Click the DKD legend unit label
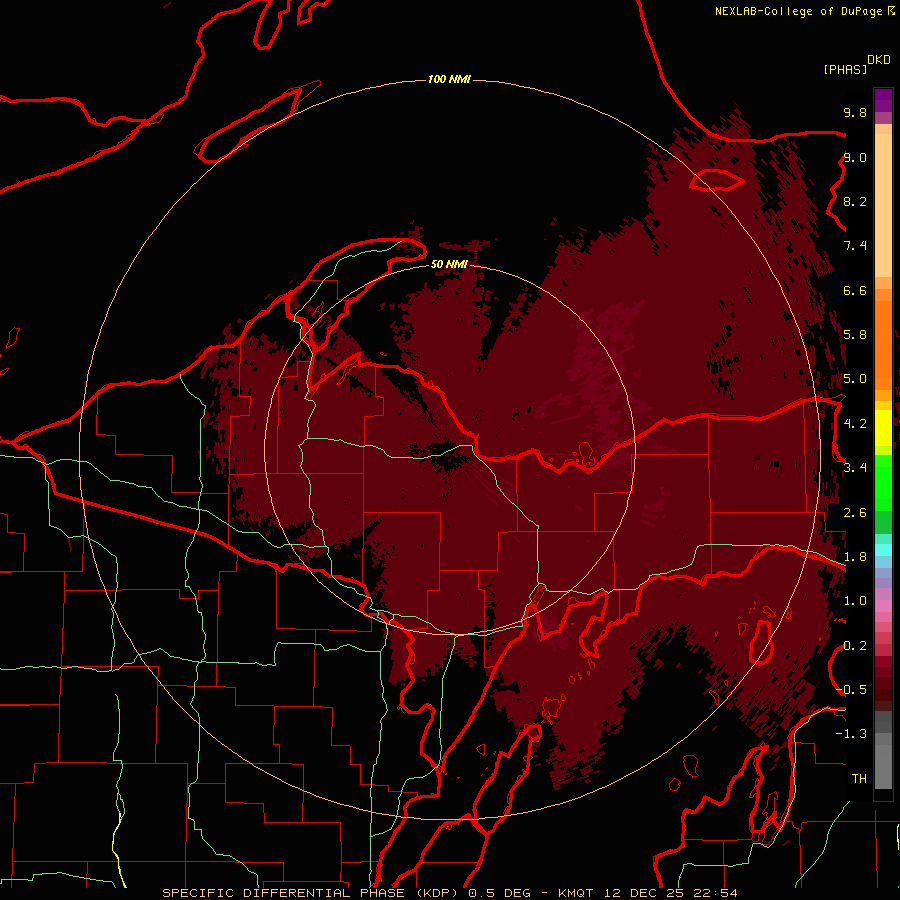The height and width of the screenshot is (900, 900). [x=878, y=60]
